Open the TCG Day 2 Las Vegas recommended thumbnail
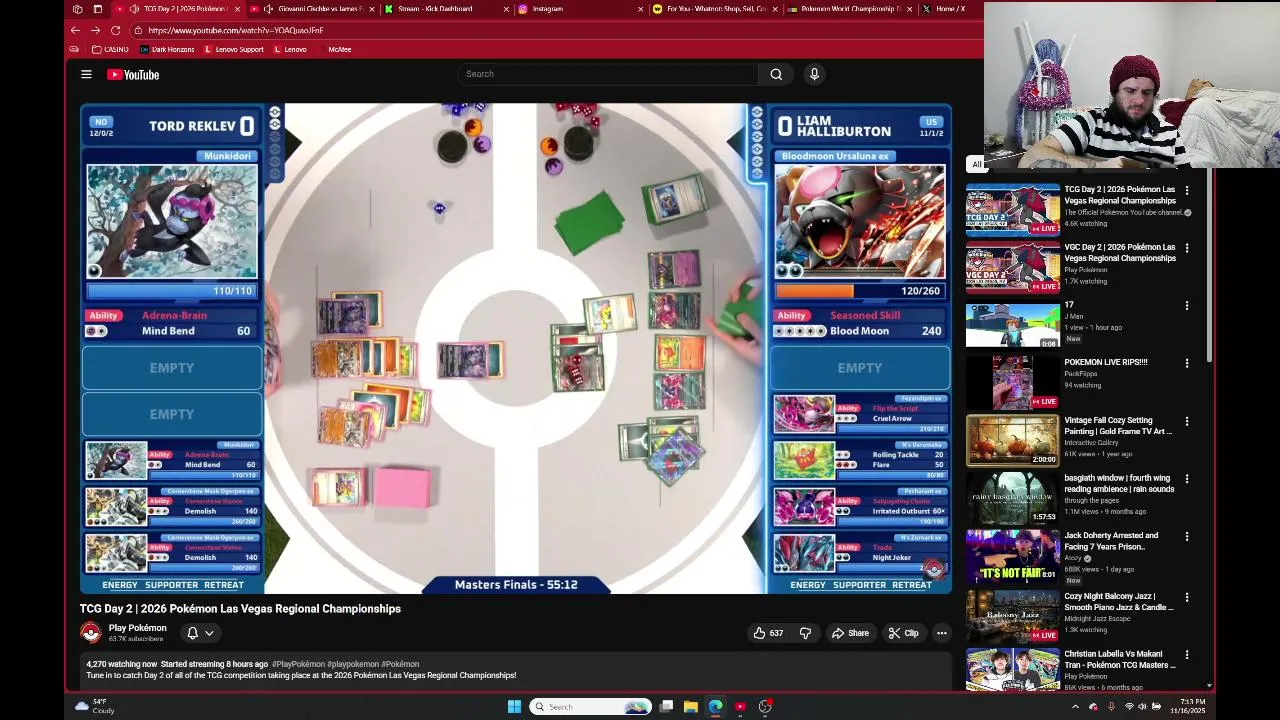Screen dimensions: 1280x720 click(x=1012, y=208)
